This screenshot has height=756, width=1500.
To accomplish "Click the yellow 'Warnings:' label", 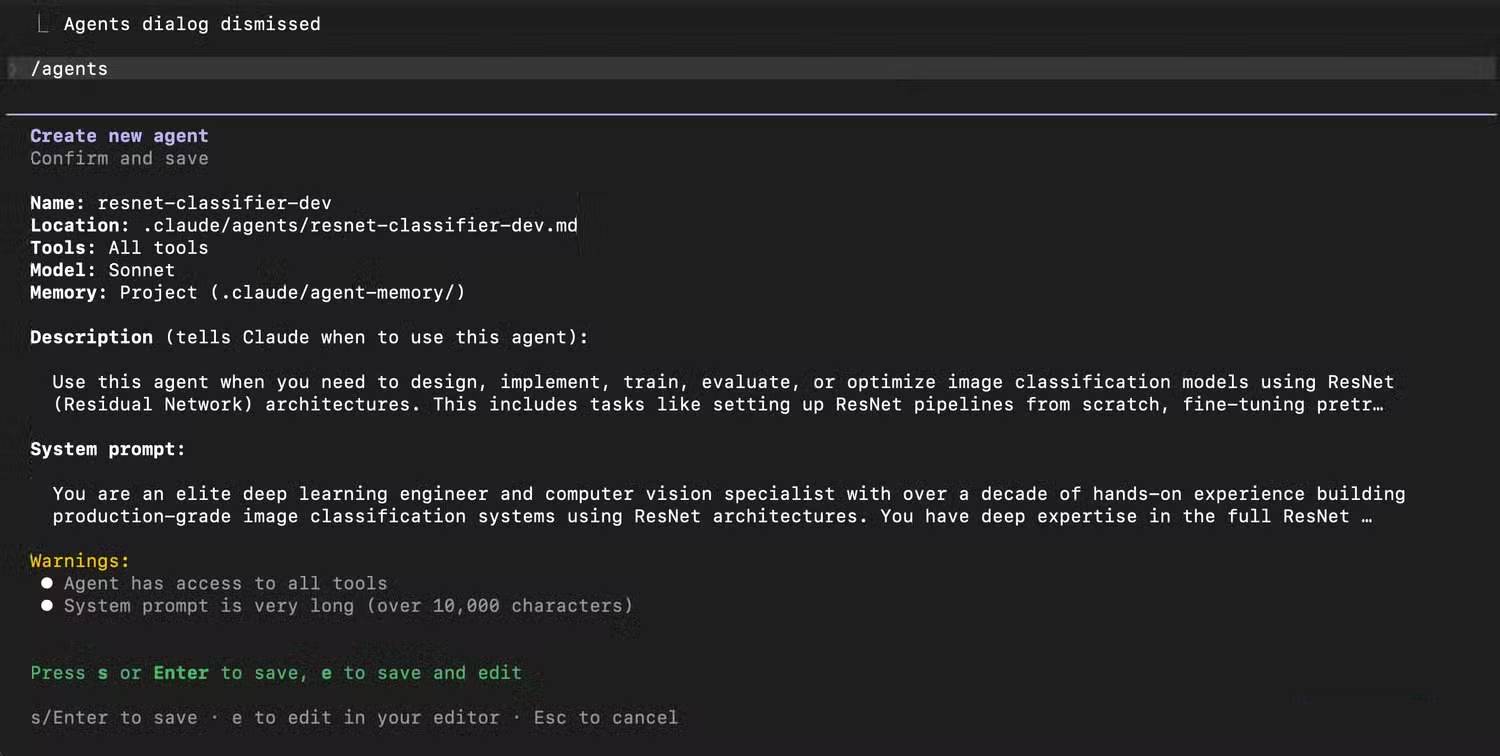I will [x=80, y=561].
